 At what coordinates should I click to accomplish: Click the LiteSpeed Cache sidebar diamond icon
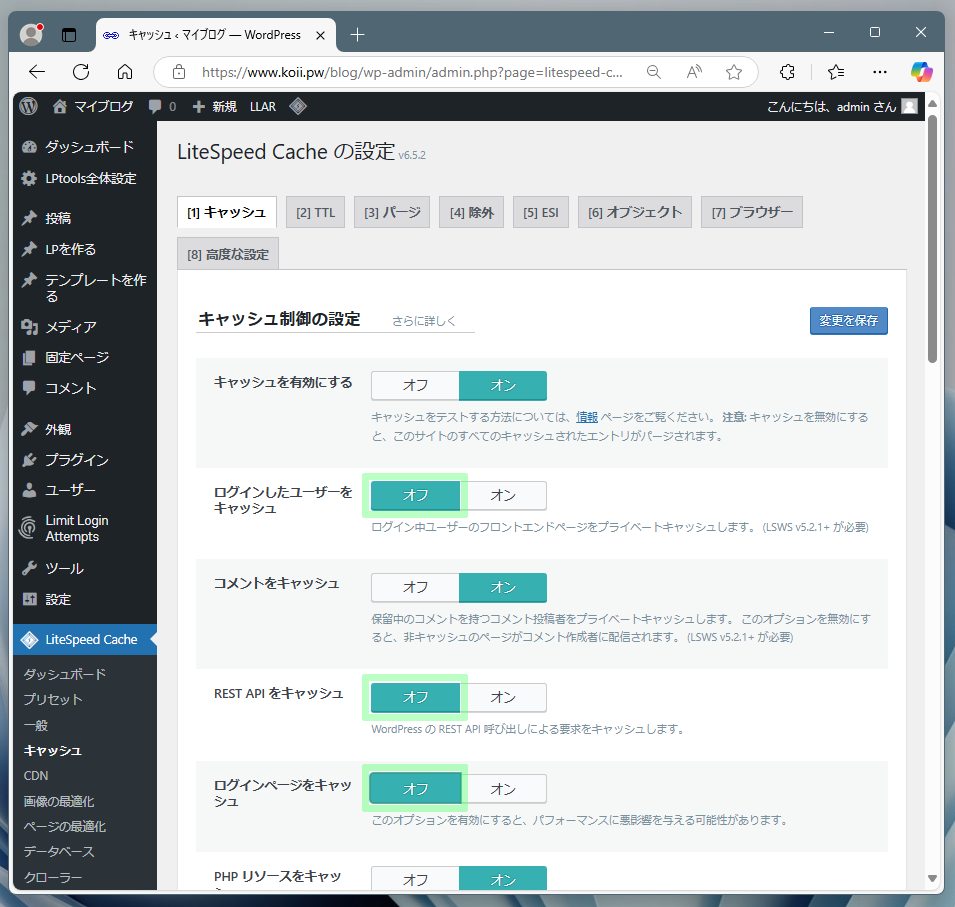coord(29,640)
